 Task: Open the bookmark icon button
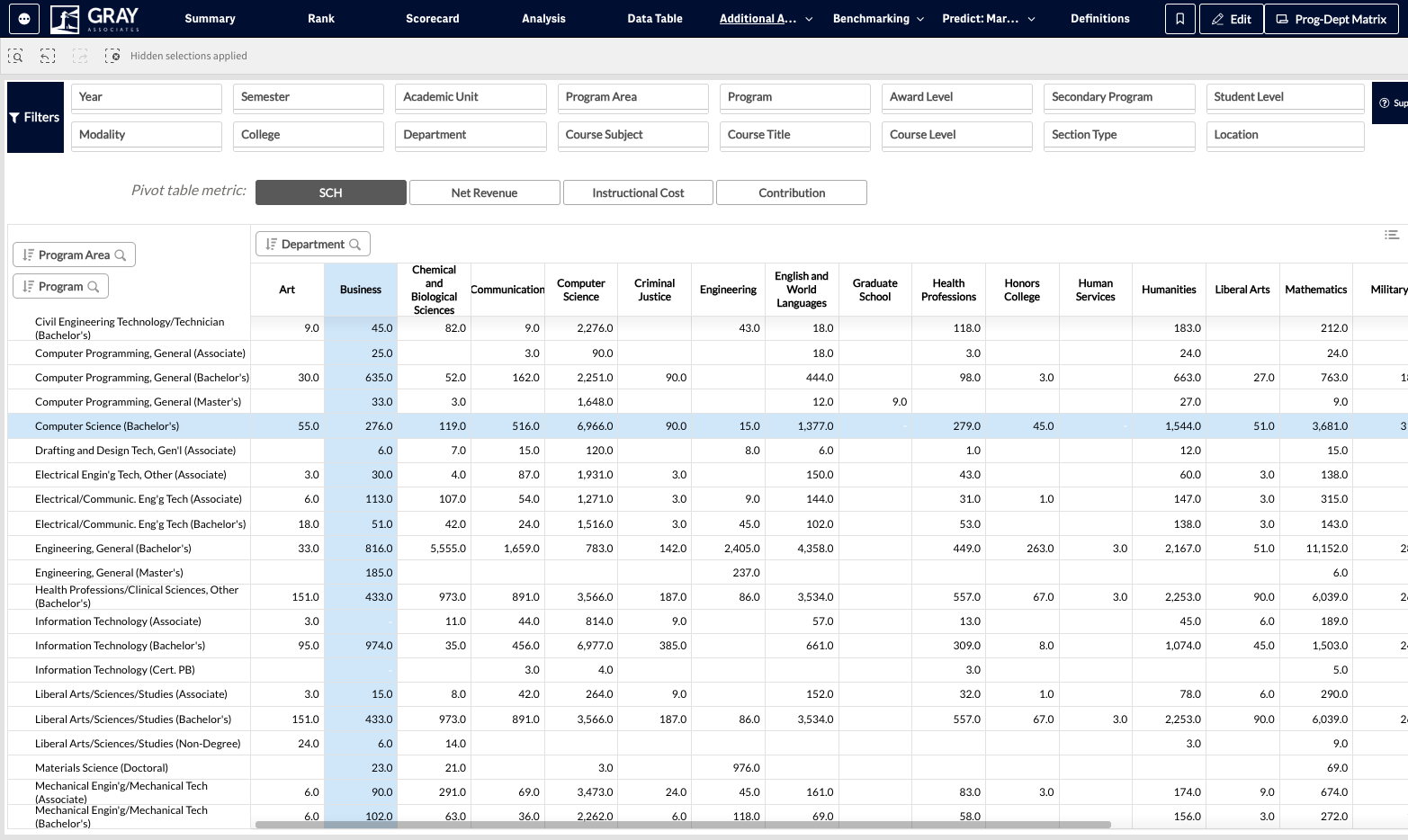click(1179, 19)
